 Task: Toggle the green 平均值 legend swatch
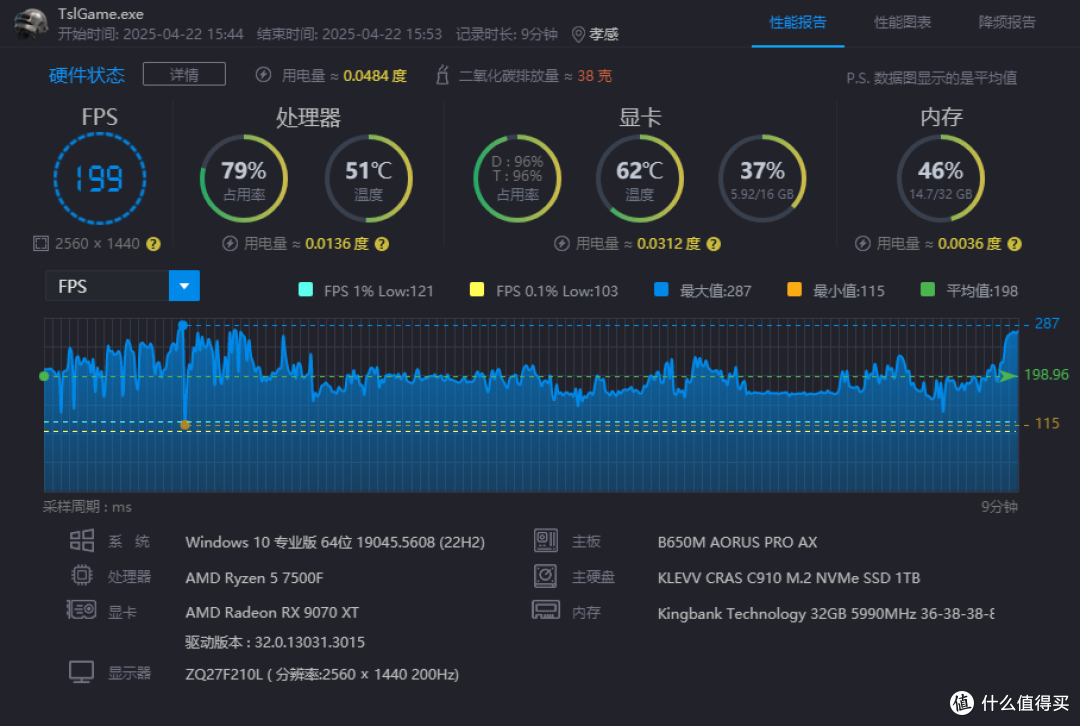[928, 290]
